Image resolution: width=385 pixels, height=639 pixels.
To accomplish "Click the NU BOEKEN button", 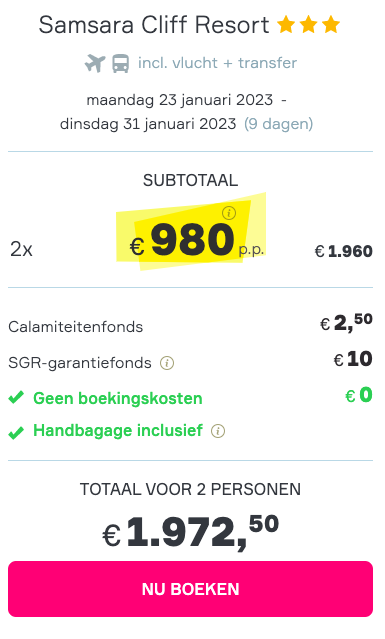I will (x=190, y=589).
